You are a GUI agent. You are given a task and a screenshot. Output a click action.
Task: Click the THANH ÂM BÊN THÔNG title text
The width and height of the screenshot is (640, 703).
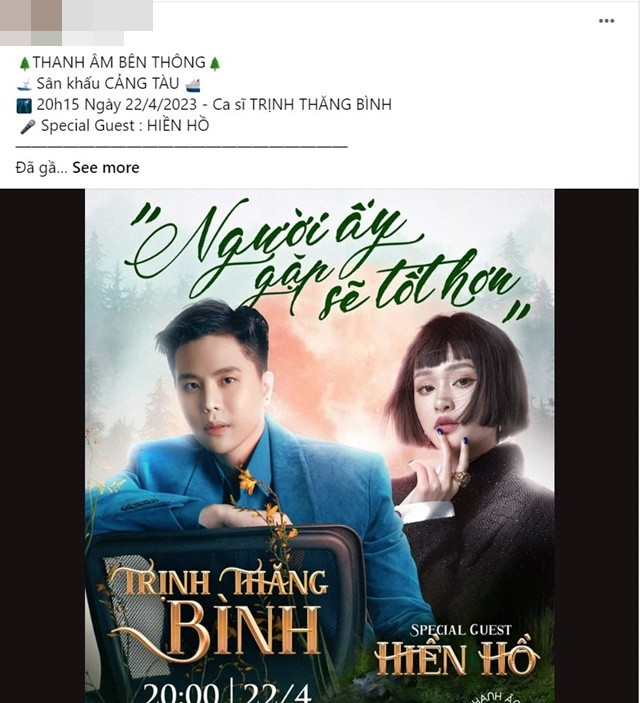pyautogui.click(x=119, y=63)
